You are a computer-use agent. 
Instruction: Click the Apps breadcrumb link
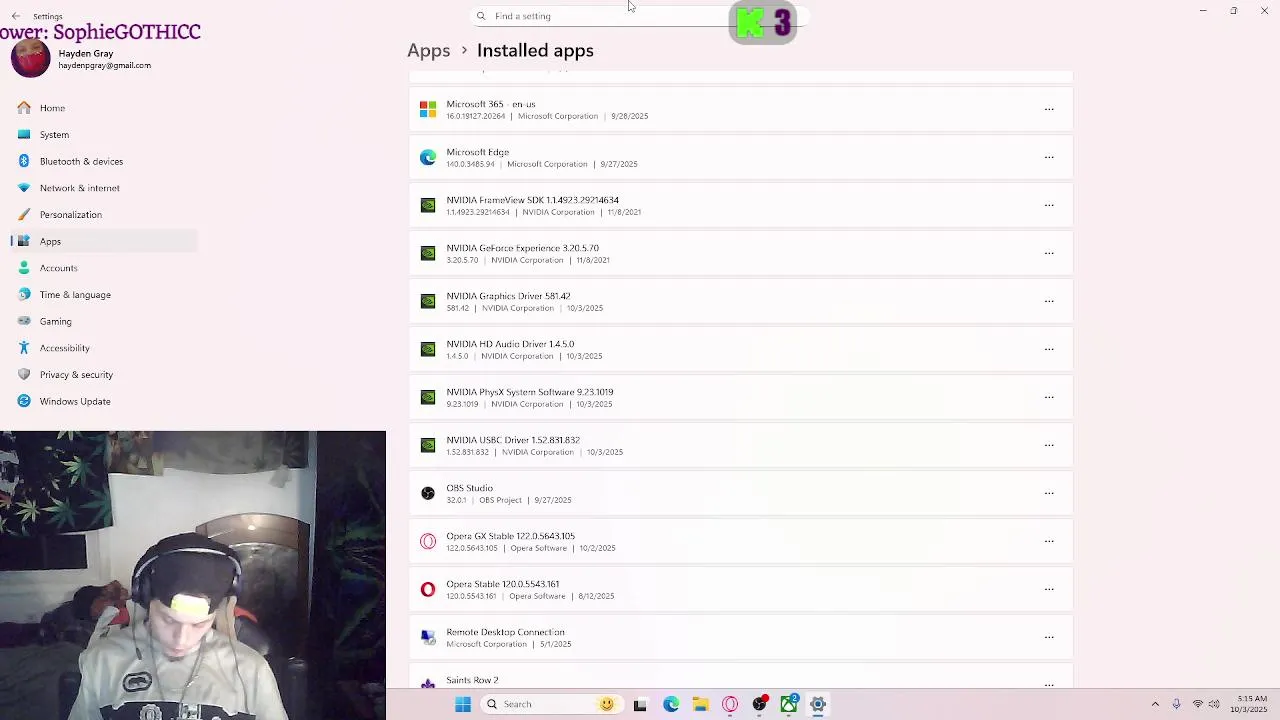428,50
